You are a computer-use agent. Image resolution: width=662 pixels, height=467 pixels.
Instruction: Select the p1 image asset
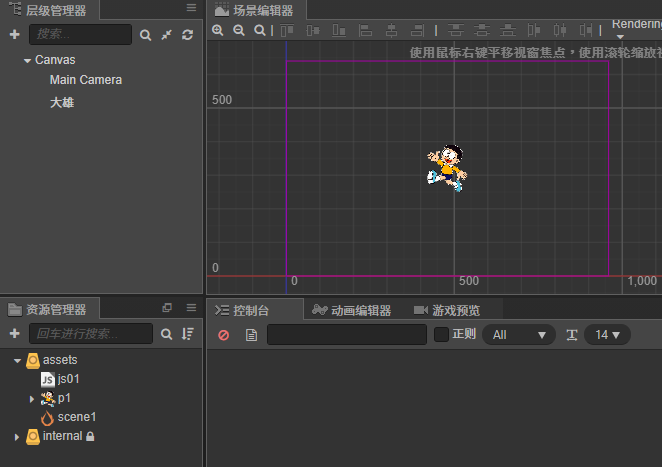click(x=64, y=398)
